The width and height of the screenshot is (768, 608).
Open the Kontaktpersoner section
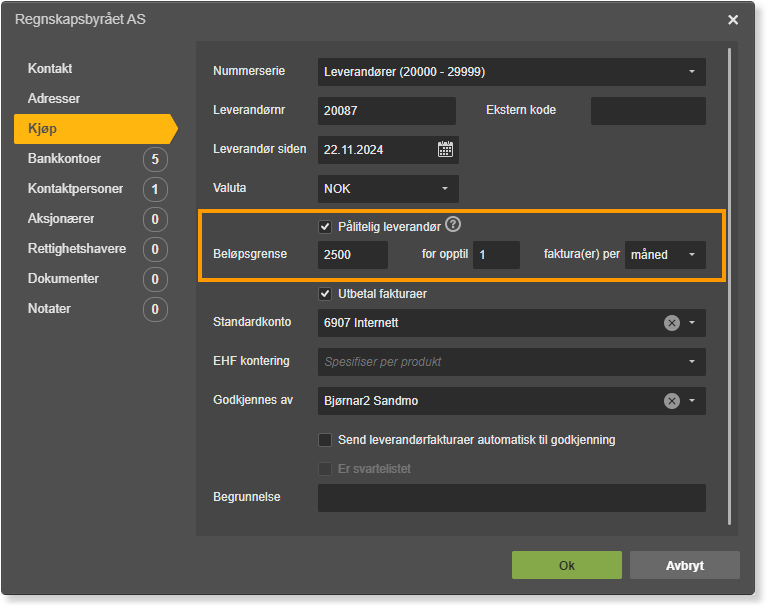coord(75,189)
